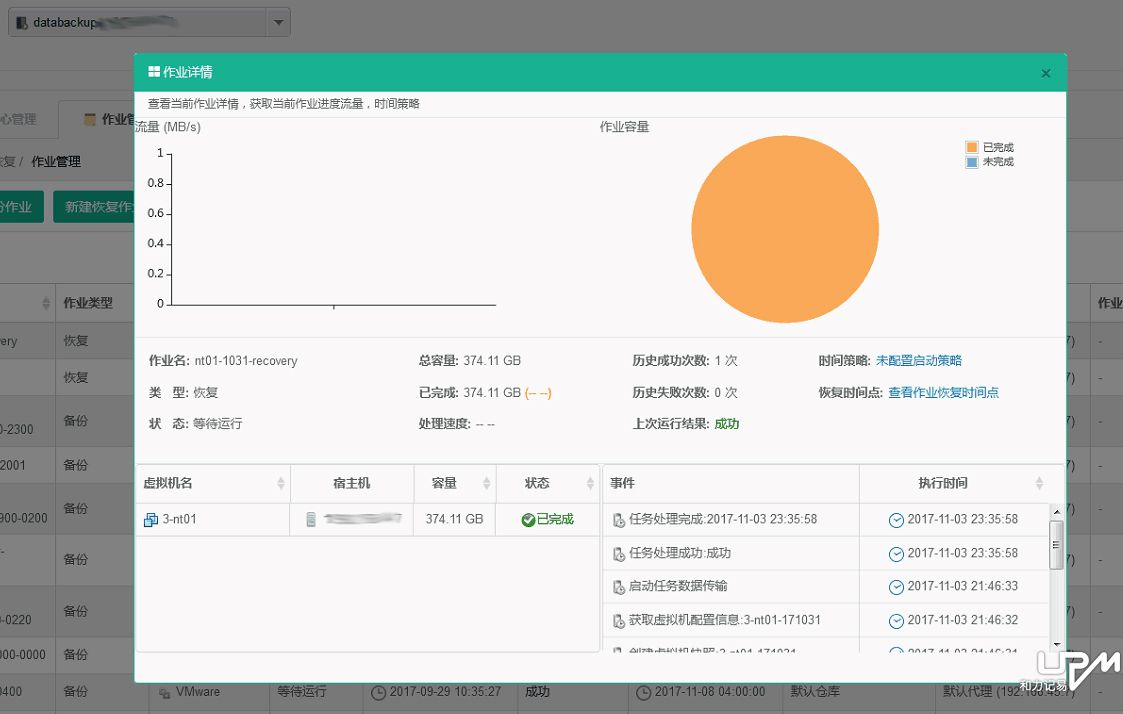Select the 启动任务数据传输 event text

coord(678,586)
